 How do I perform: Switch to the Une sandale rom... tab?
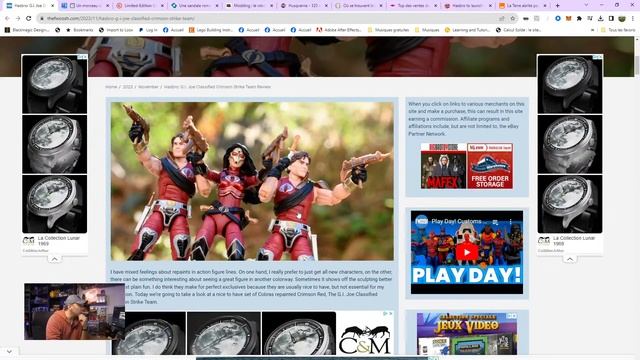coord(194,6)
